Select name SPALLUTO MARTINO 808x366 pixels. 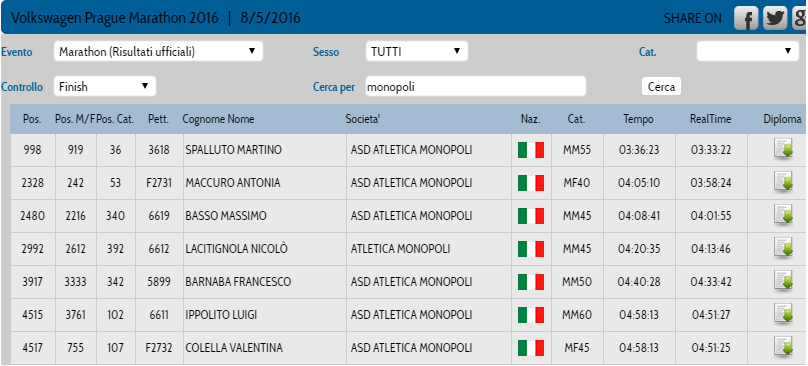(233, 150)
